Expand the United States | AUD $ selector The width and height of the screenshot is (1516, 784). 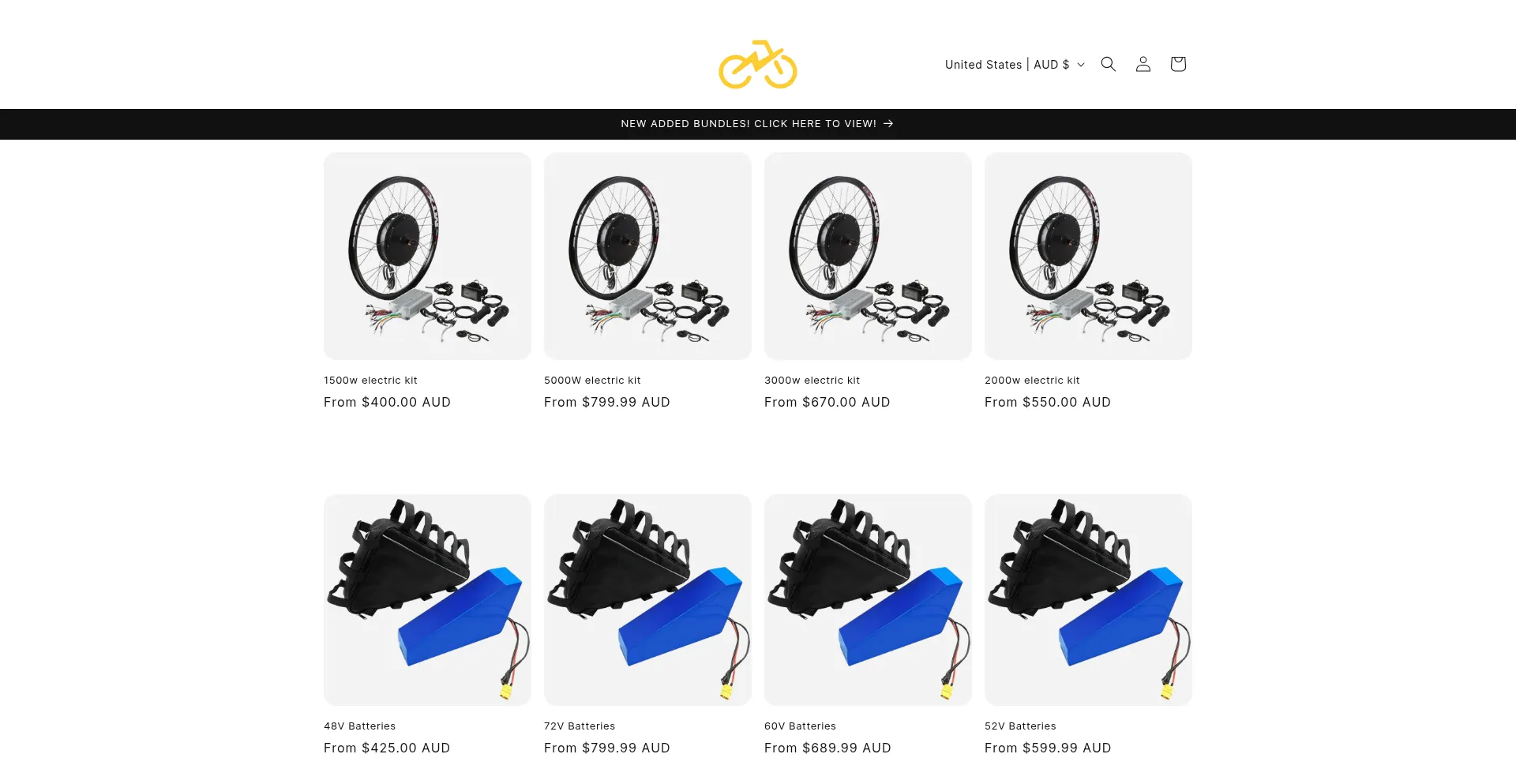[x=1015, y=65]
